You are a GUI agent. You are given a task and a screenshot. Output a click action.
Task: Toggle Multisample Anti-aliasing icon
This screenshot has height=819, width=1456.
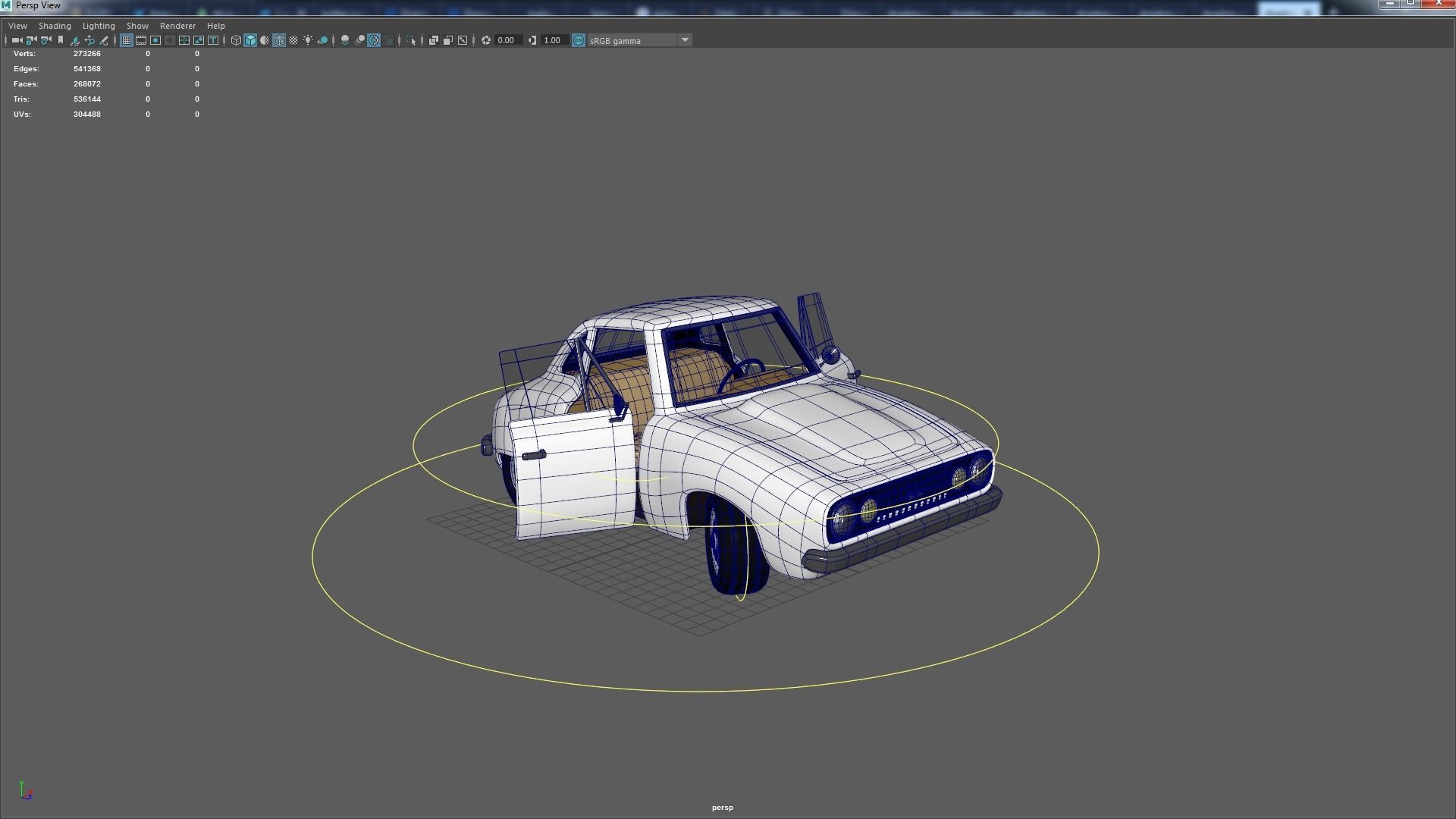[x=374, y=40]
